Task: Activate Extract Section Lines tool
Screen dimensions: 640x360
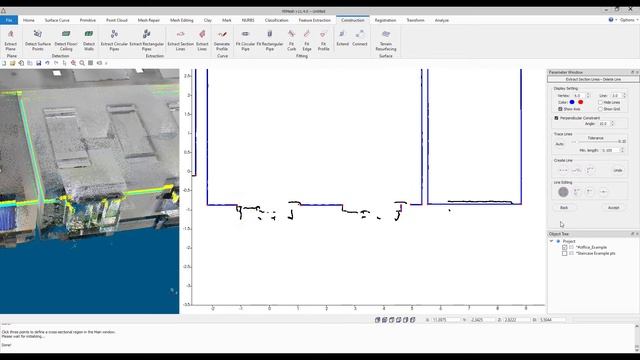Action: click(180, 40)
